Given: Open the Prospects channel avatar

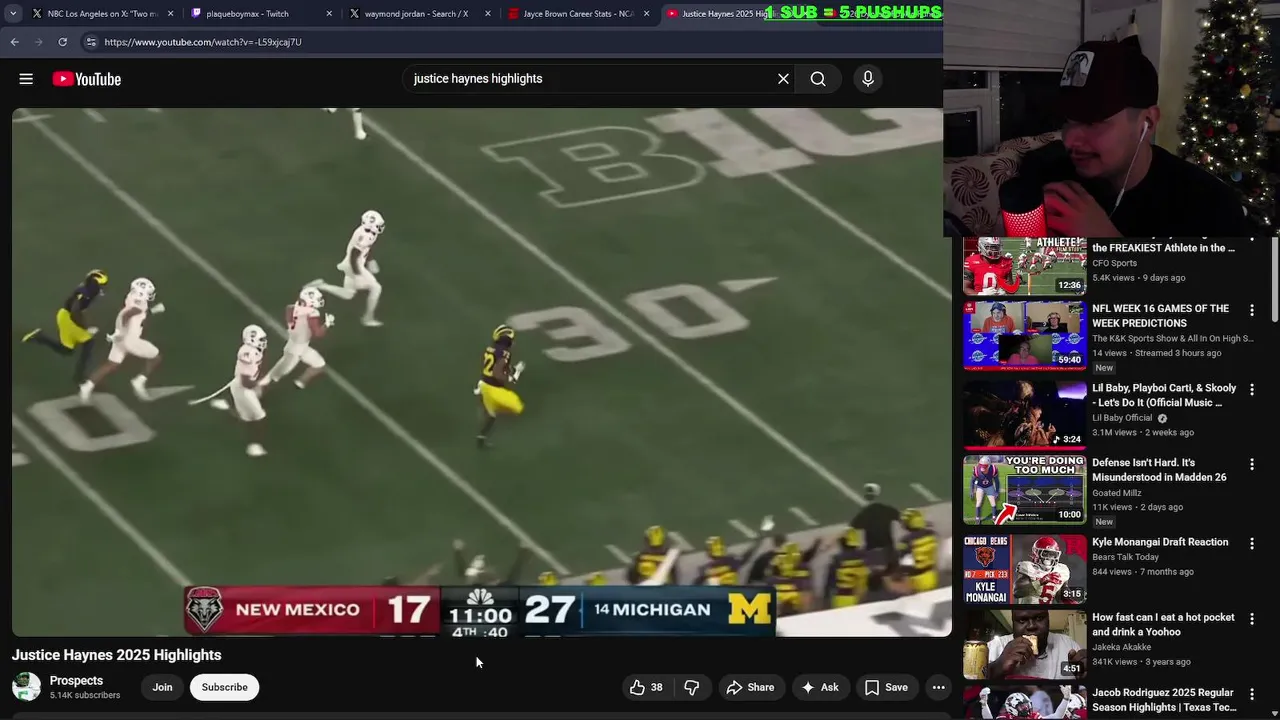Looking at the screenshot, I should pyautogui.click(x=26, y=687).
